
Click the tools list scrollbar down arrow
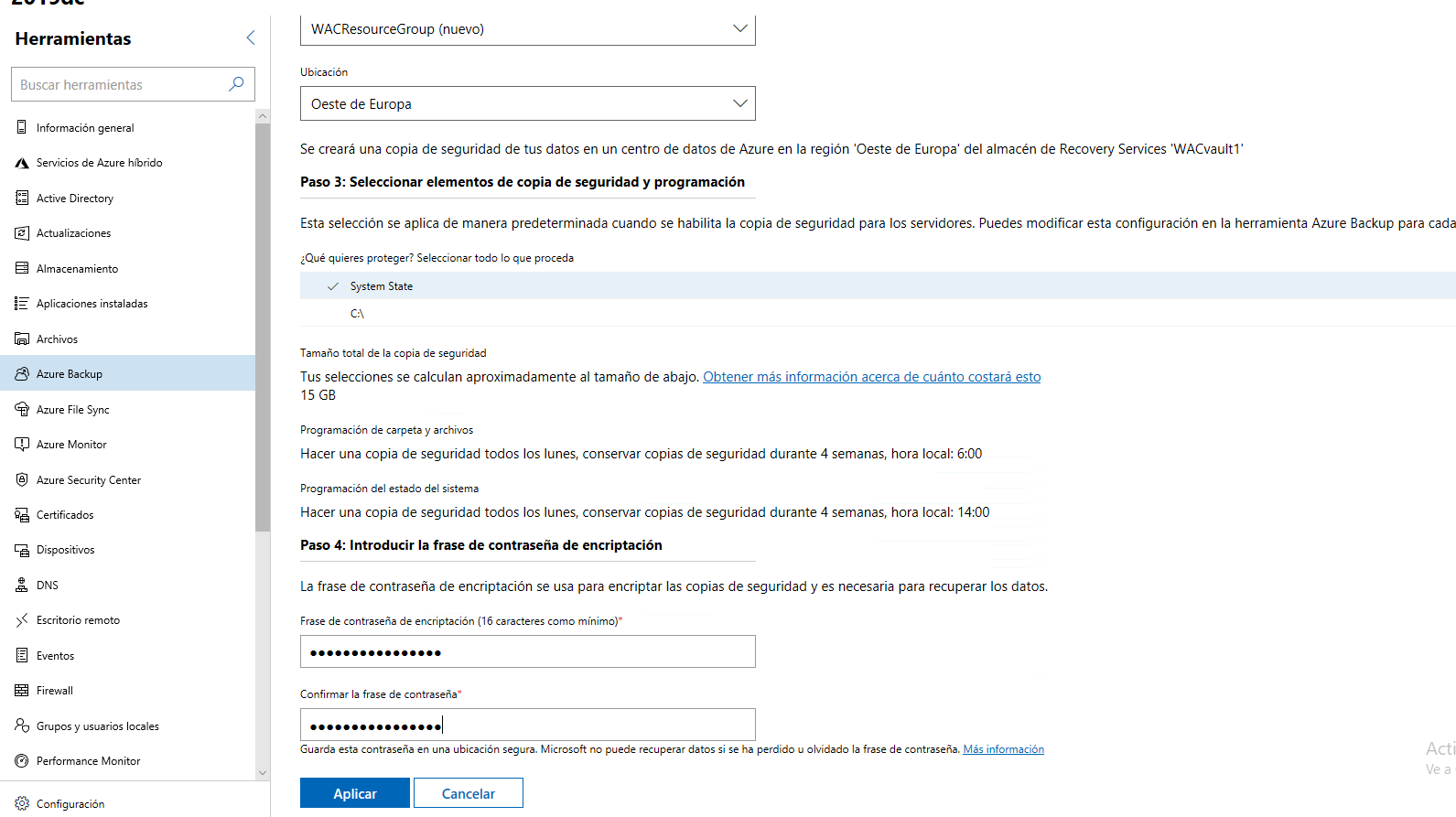(263, 772)
